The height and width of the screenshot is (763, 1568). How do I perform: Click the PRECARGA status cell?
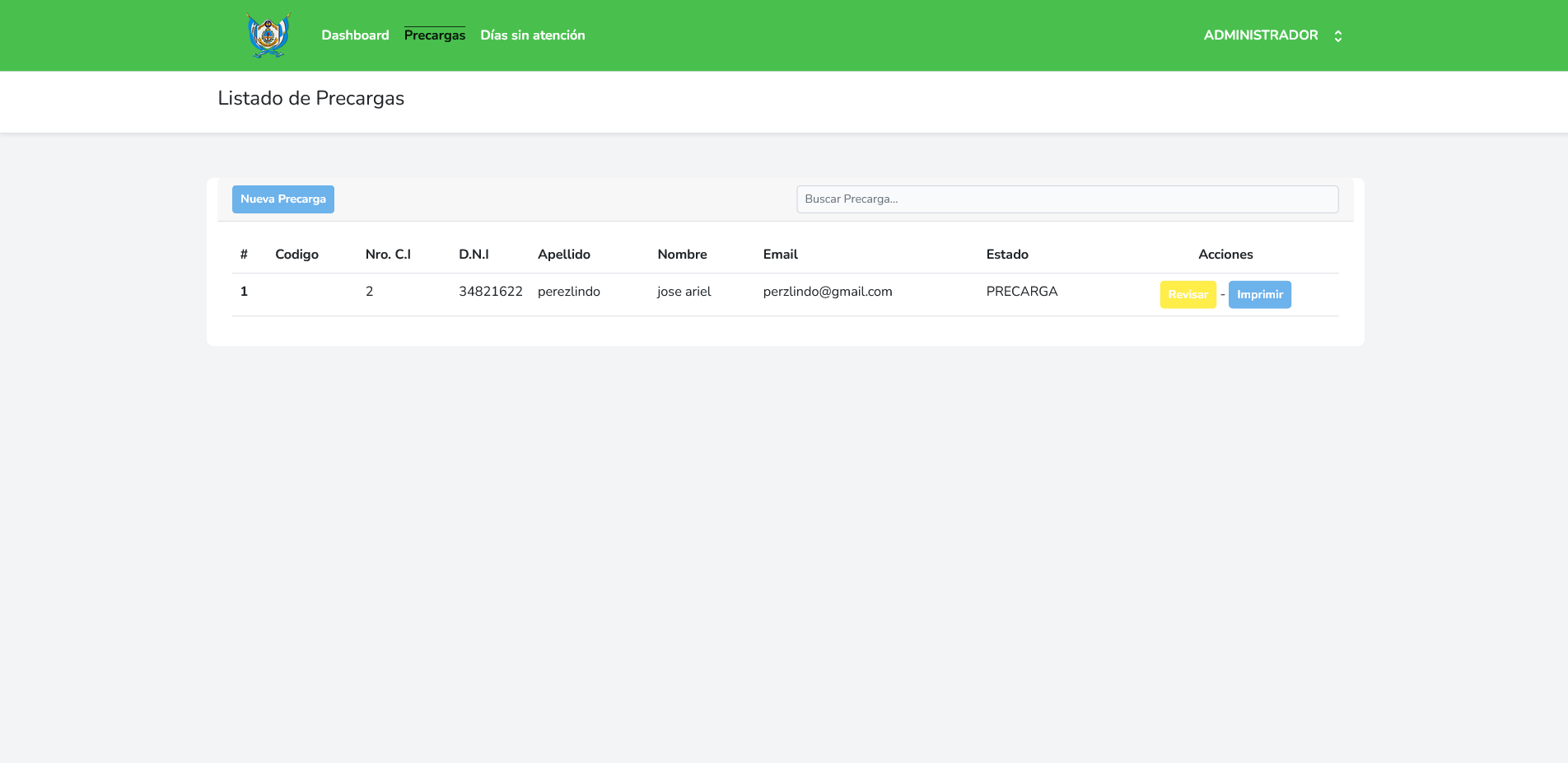point(1021,292)
